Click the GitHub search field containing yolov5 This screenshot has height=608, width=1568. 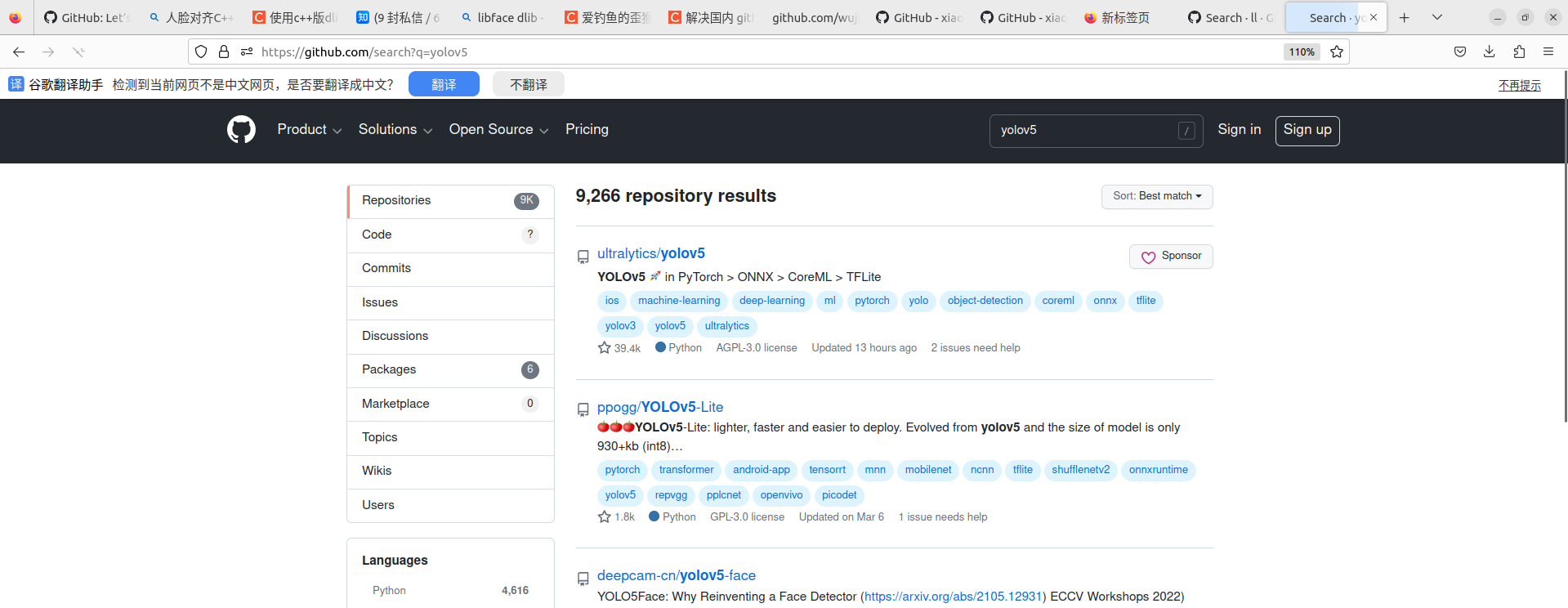[x=1096, y=131]
